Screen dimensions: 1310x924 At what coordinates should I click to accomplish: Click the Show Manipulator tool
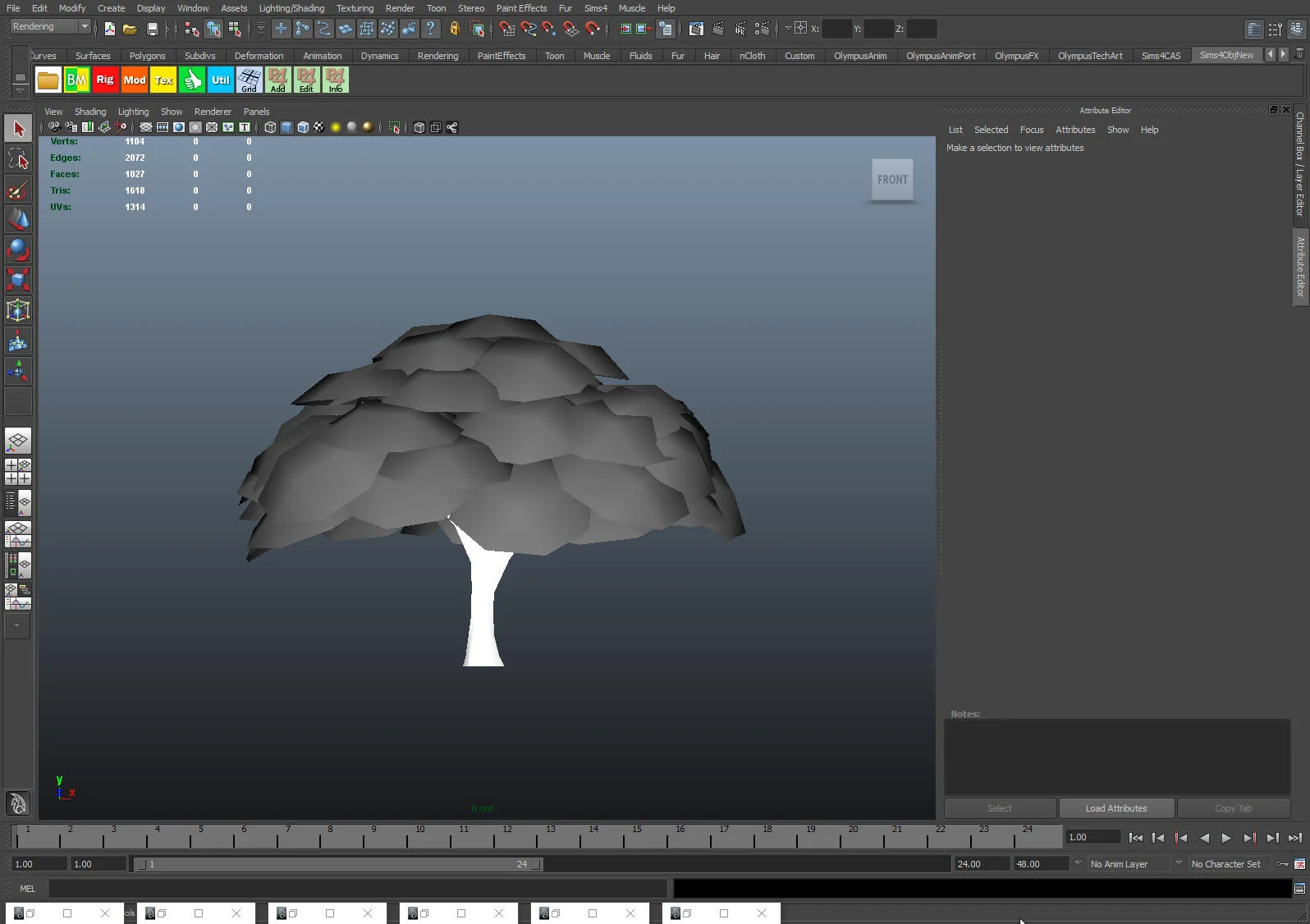pos(18,371)
